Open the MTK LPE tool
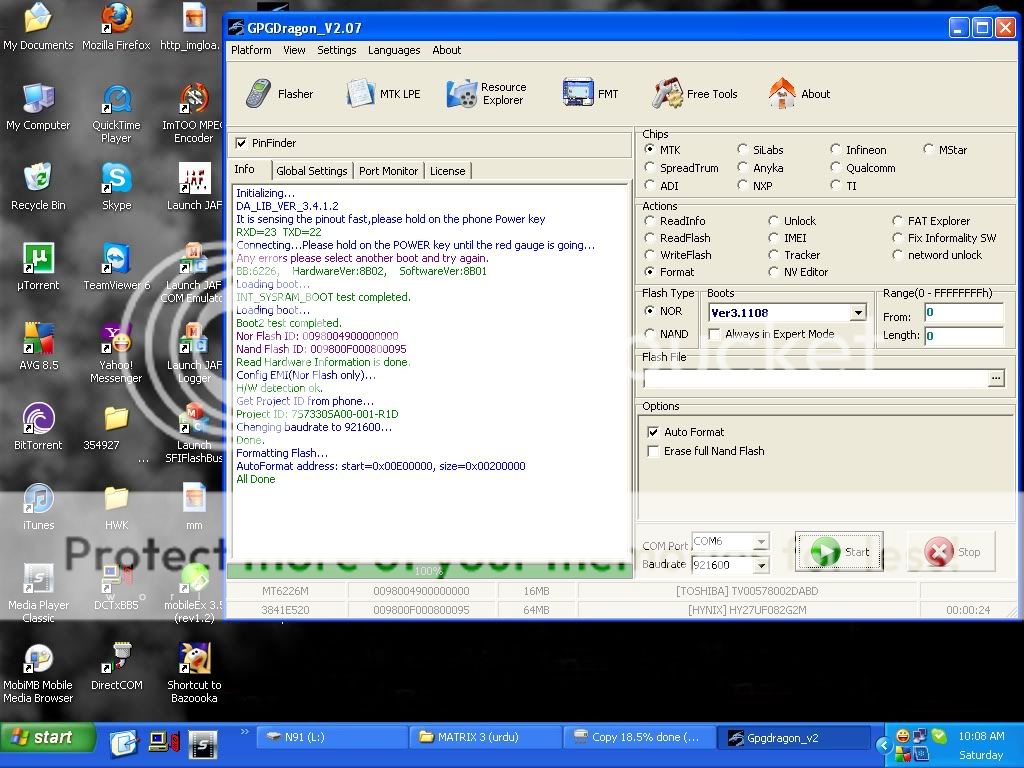1024x768 pixels. pos(383,94)
